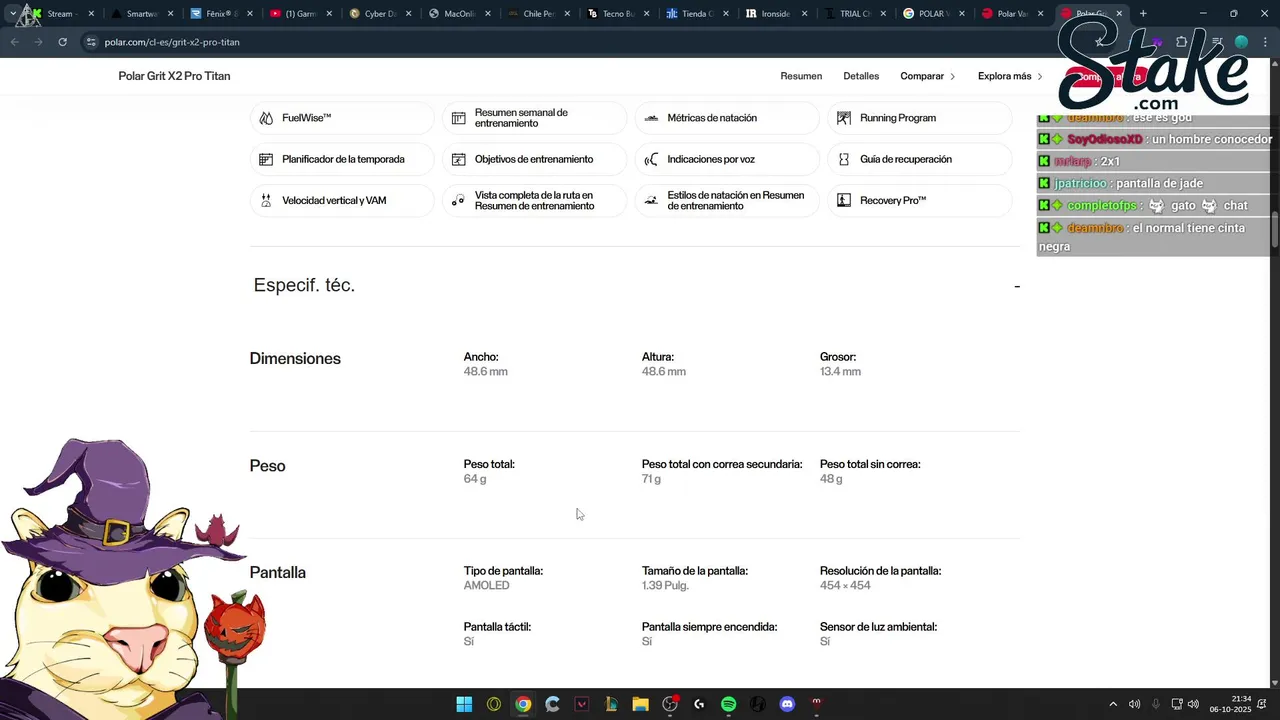This screenshot has width=1280, height=720.
Task: Click the Velocidad vertical y VAM icon
Action: [x=266, y=201]
